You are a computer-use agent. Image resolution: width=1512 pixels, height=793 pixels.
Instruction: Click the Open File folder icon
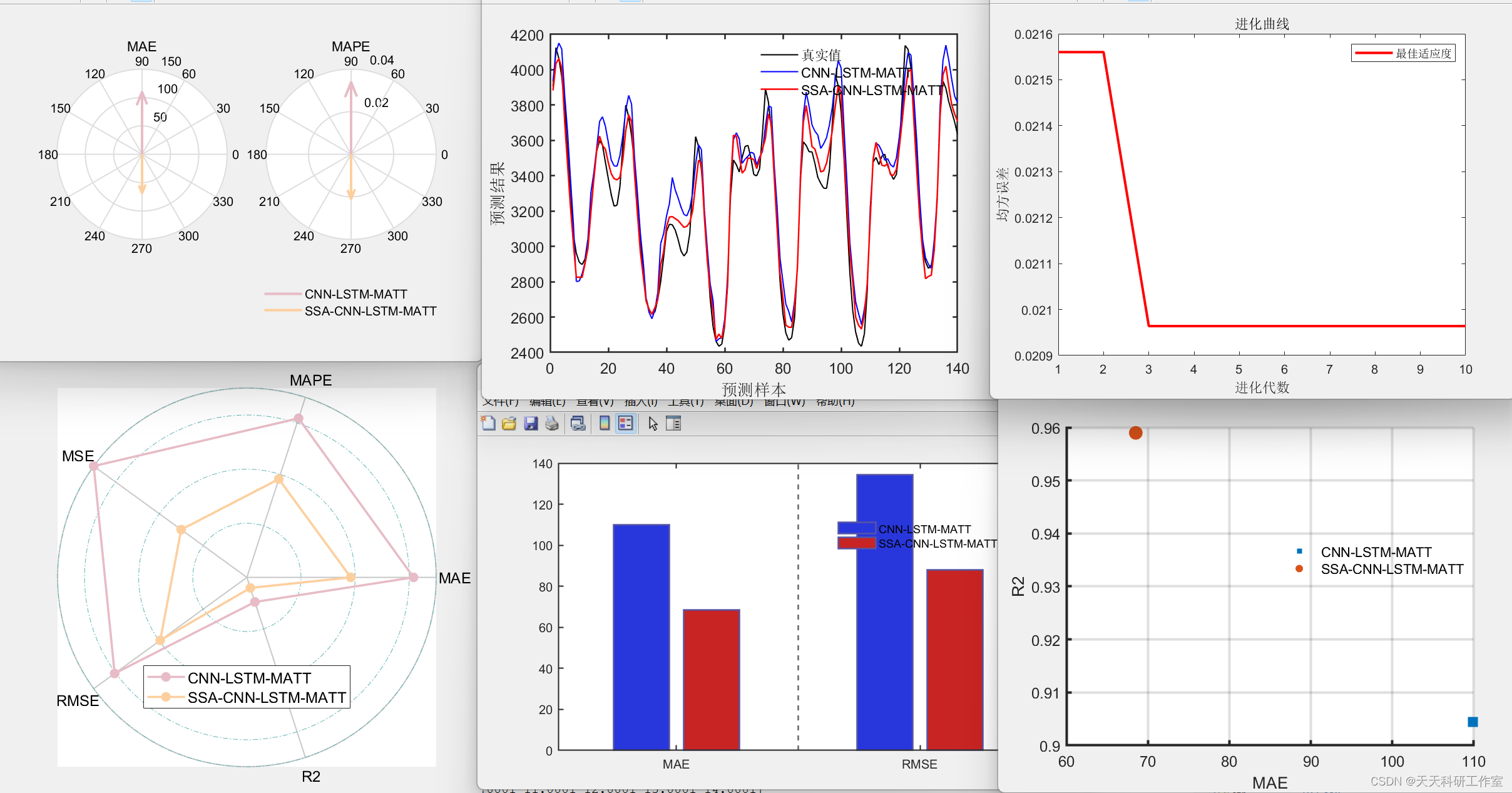pyautogui.click(x=509, y=424)
